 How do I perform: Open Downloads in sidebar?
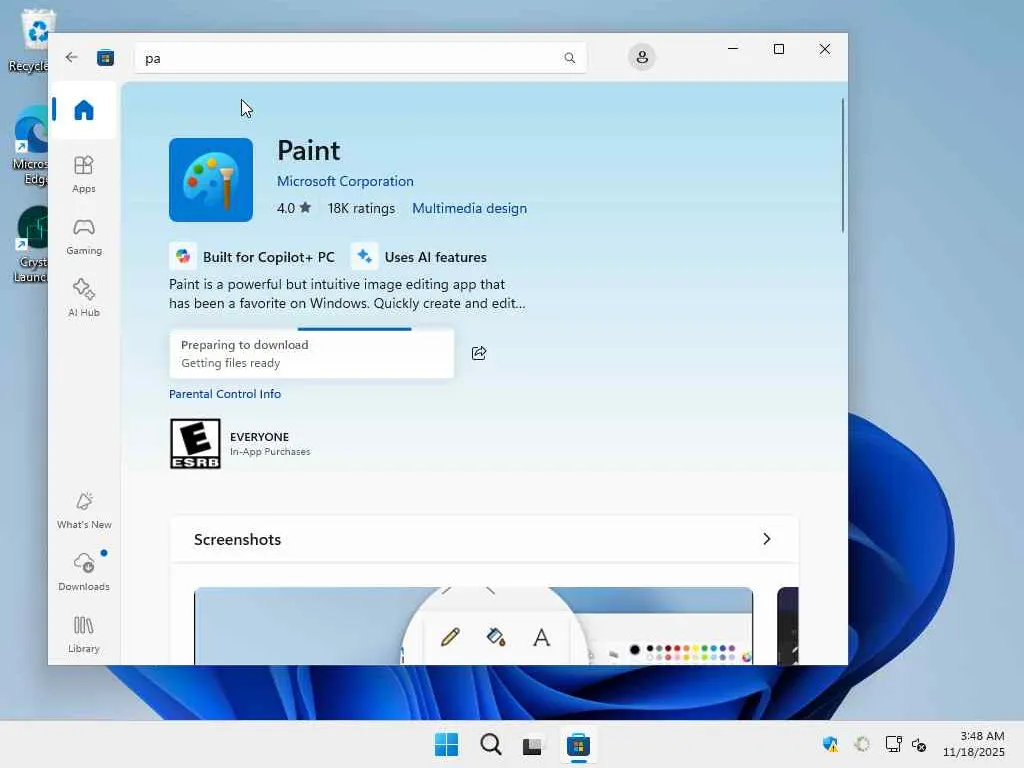[84, 571]
